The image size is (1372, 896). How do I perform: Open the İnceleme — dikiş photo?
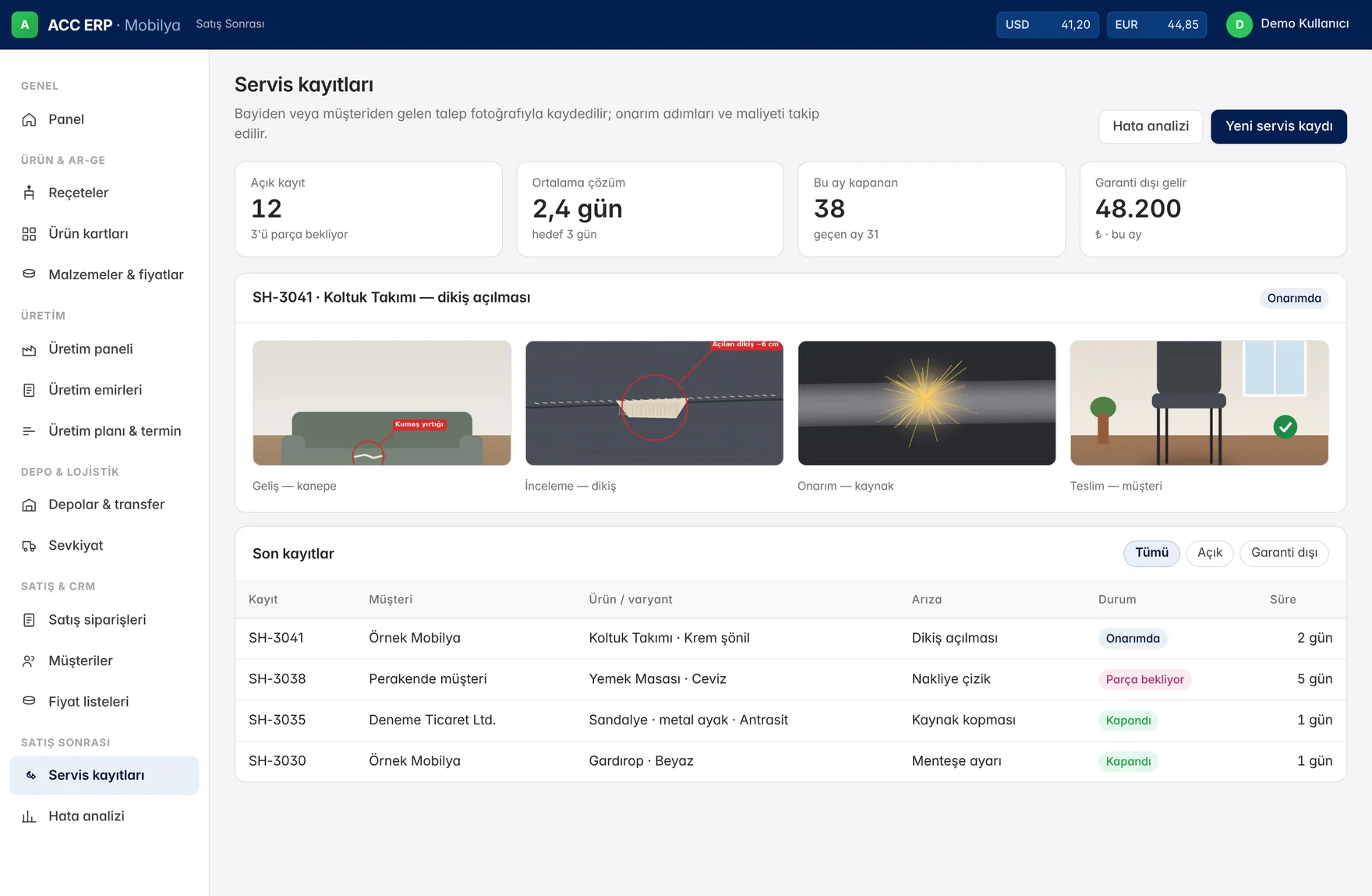[654, 403]
